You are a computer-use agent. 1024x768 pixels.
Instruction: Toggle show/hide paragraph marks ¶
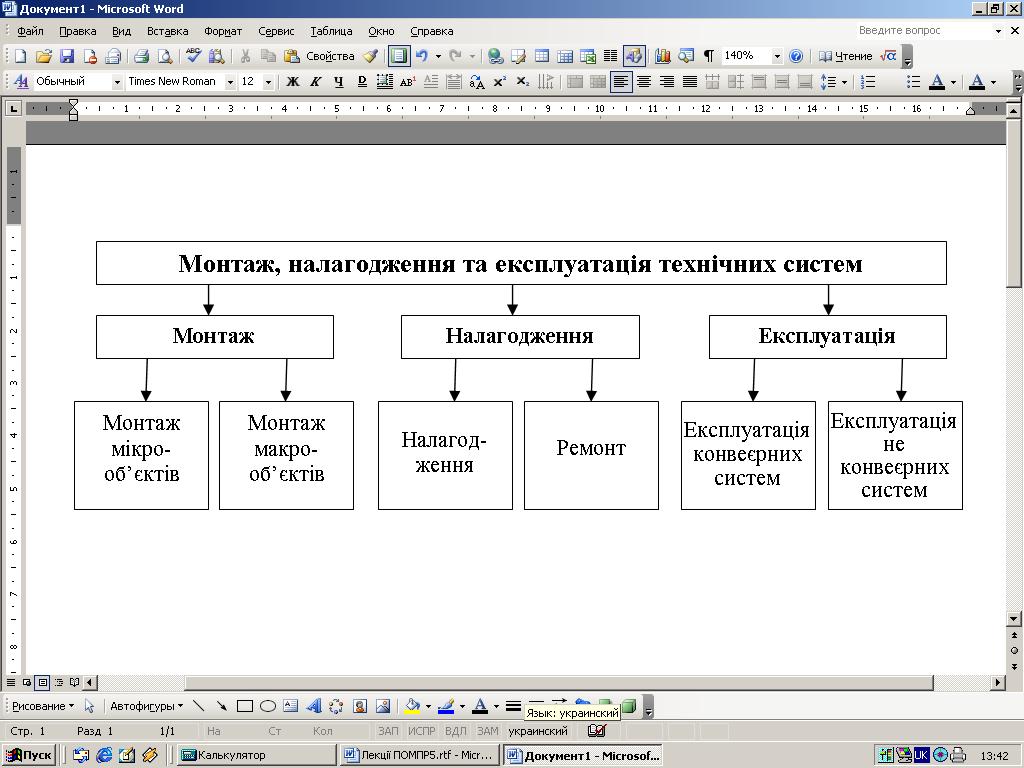pos(709,56)
